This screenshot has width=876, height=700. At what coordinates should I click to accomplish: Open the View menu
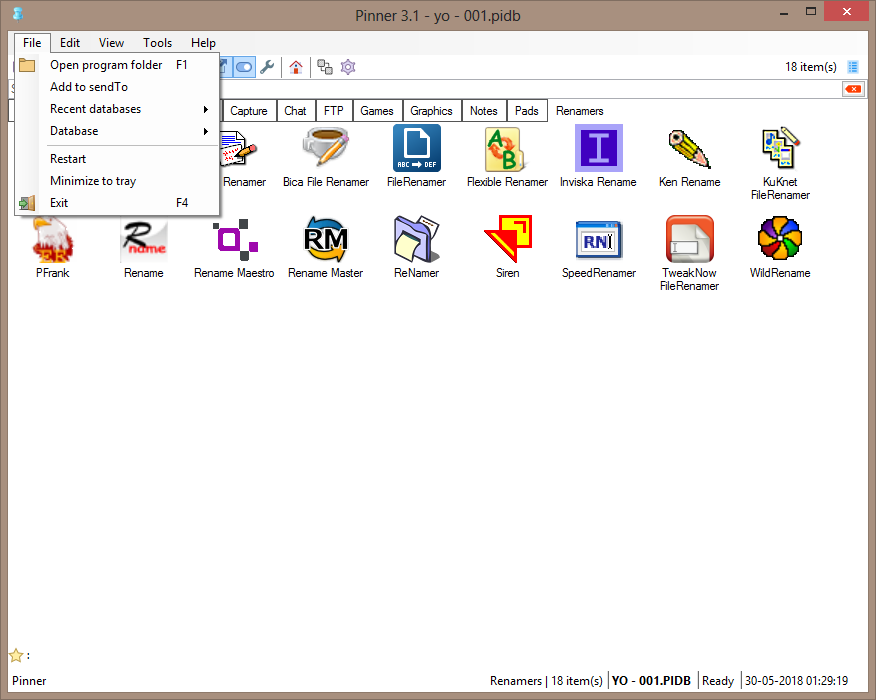111,43
